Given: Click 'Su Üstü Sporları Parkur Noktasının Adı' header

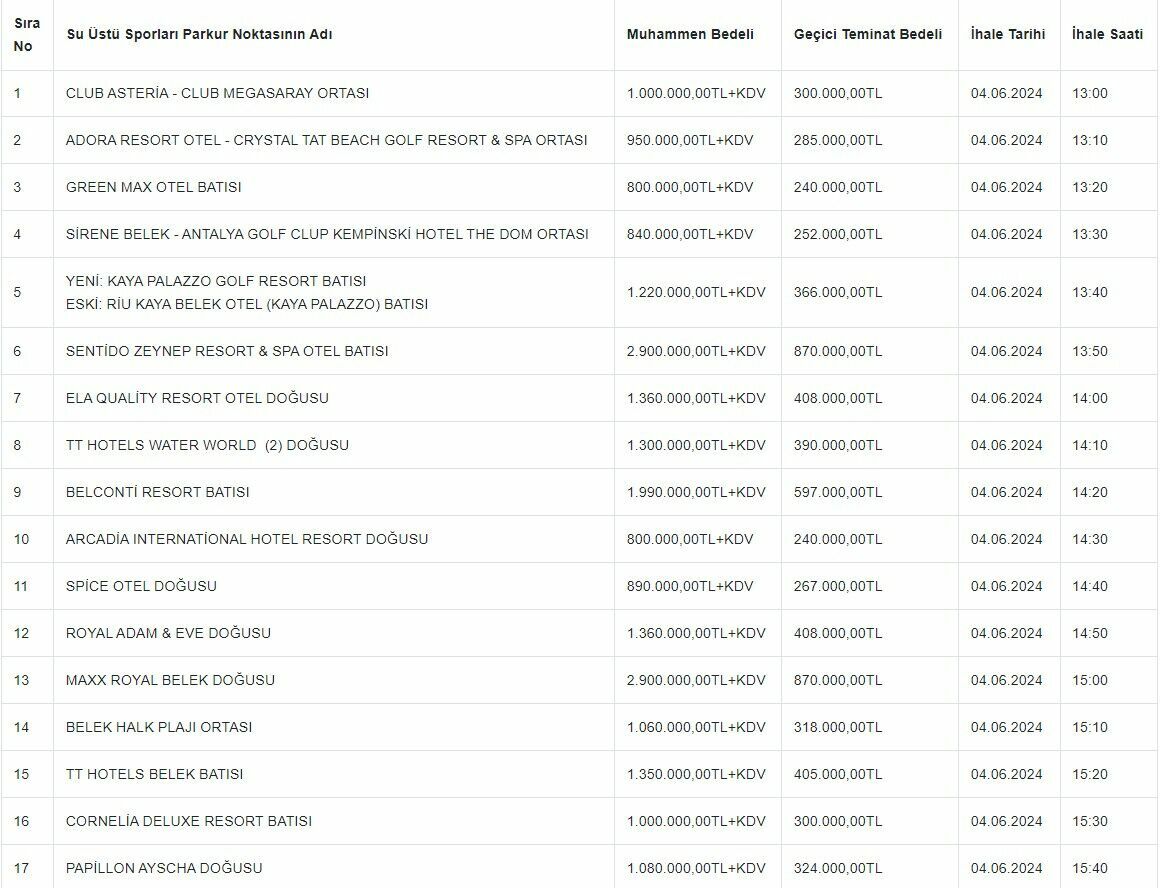Looking at the screenshot, I should click(x=199, y=34).
